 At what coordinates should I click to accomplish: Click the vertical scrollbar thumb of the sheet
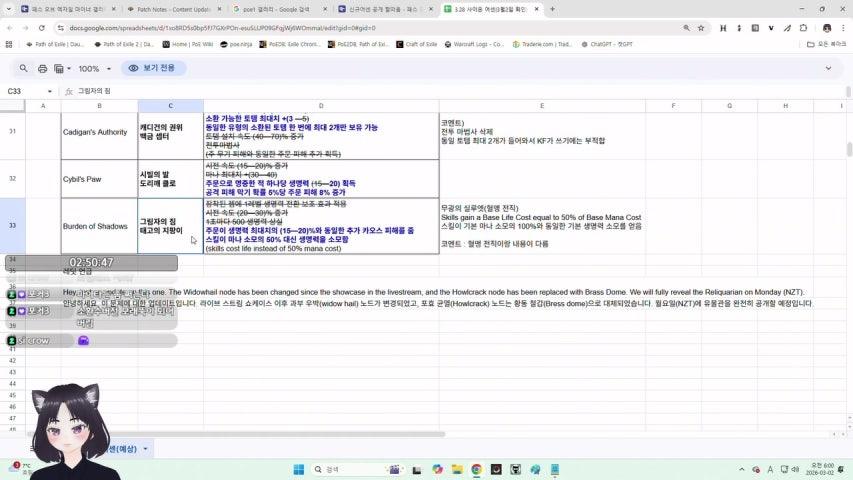(849, 148)
